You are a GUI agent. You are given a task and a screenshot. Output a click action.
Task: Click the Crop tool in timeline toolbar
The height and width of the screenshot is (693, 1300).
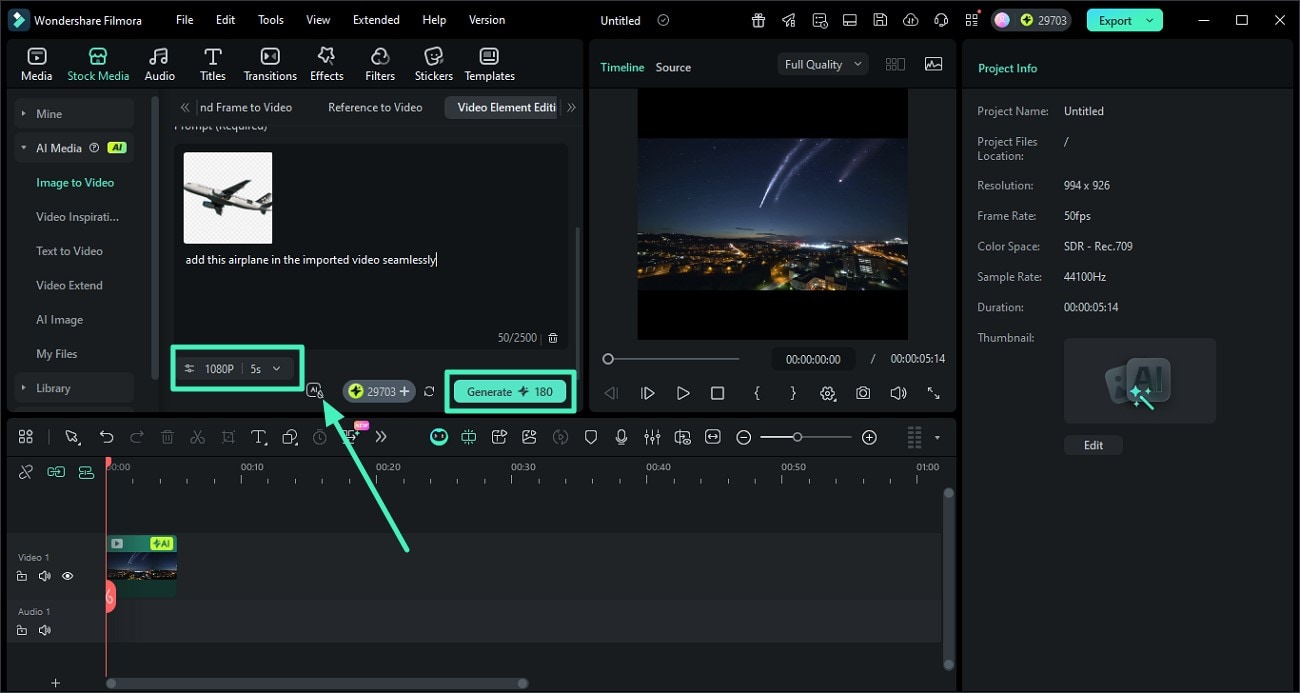coord(228,437)
